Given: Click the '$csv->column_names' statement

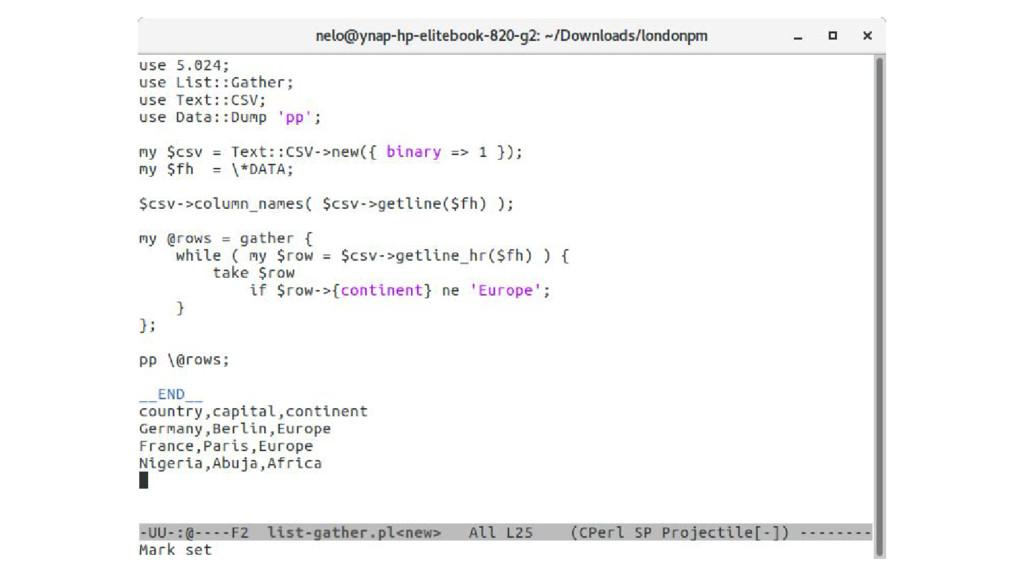Looking at the screenshot, I should coord(326,204).
